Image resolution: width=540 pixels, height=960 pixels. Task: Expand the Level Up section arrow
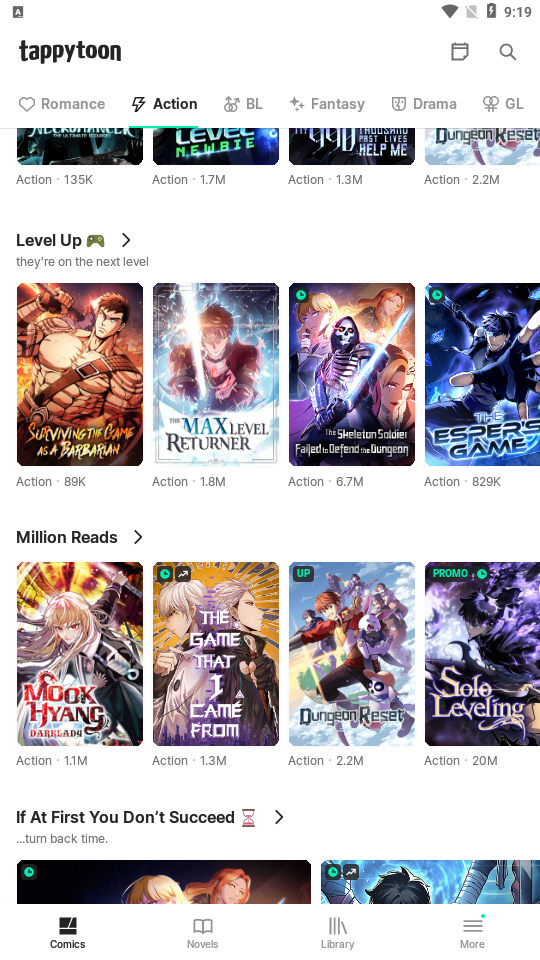(x=126, y=240)
